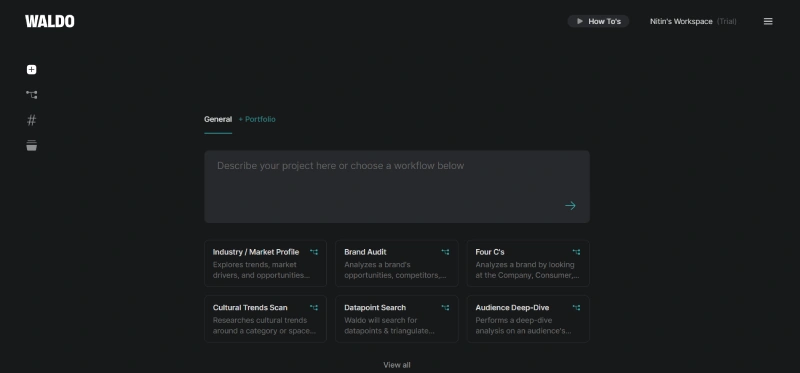This screenshot has height=373, width=800.
Task: Click Nitin's Workspace name
Action: pyautogui.click(x=681, y=21)
